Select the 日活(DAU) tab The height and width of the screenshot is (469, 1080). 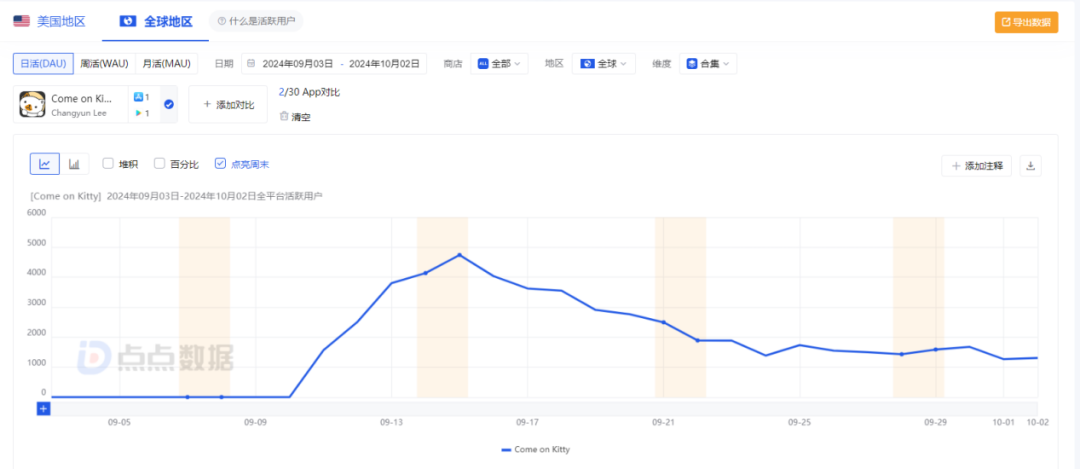point(43,63)
